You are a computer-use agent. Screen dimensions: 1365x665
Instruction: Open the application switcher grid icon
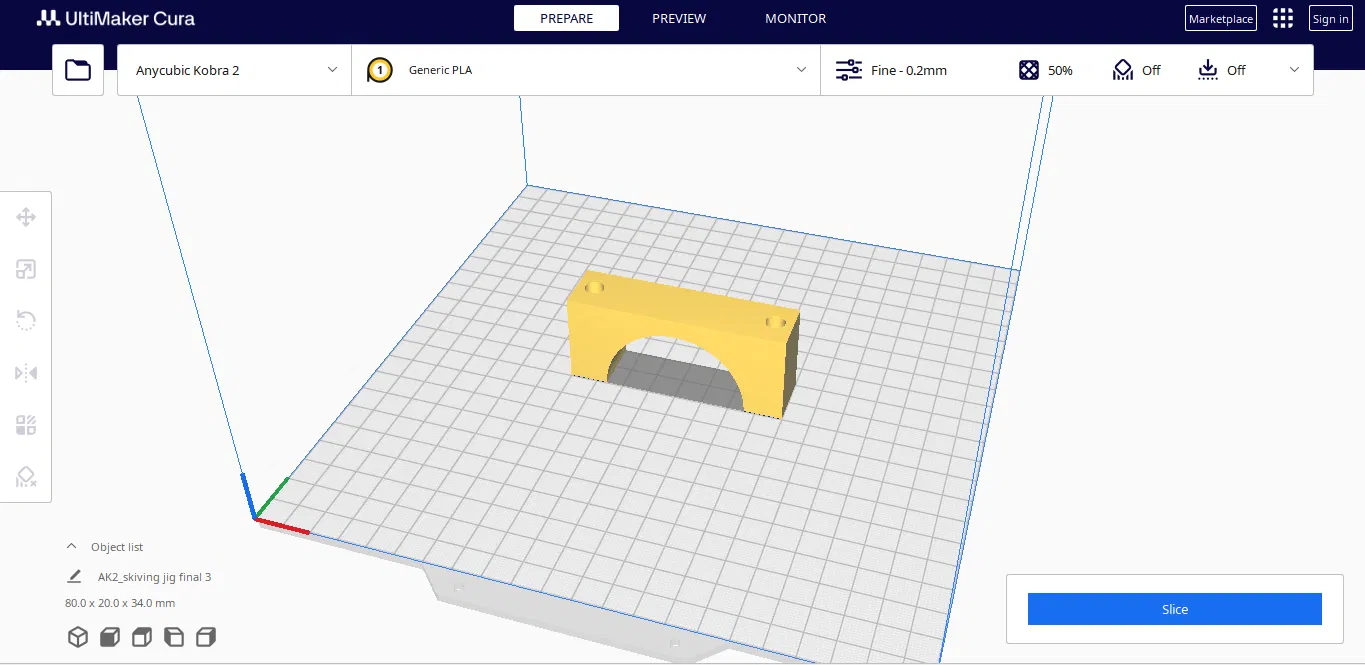(x=1282, y=18)
